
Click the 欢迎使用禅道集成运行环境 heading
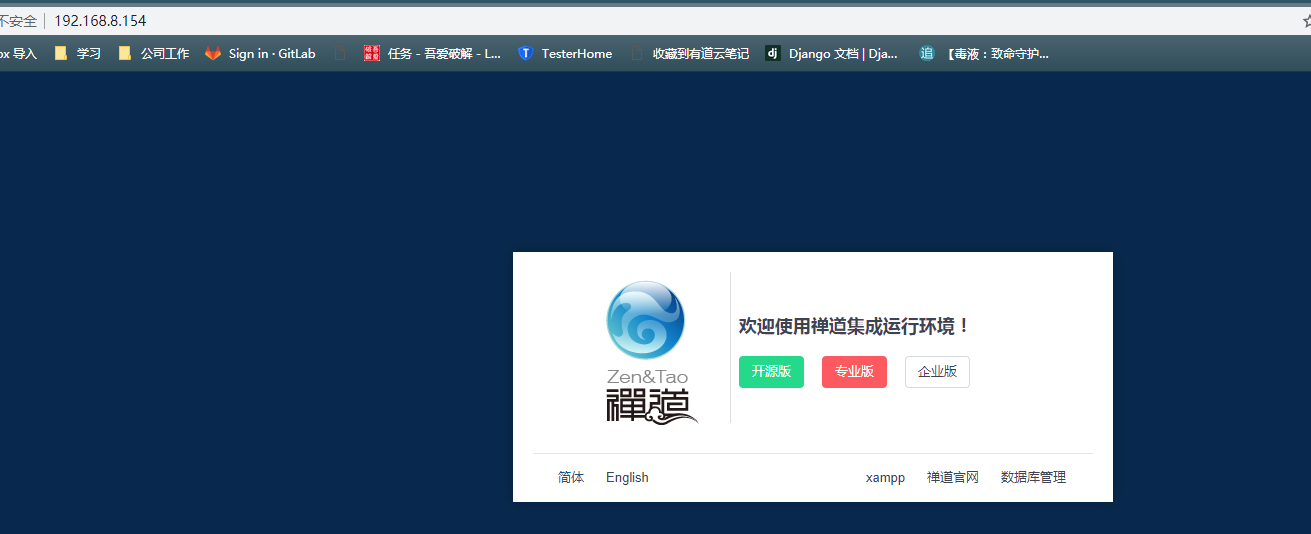pos(854,326)
